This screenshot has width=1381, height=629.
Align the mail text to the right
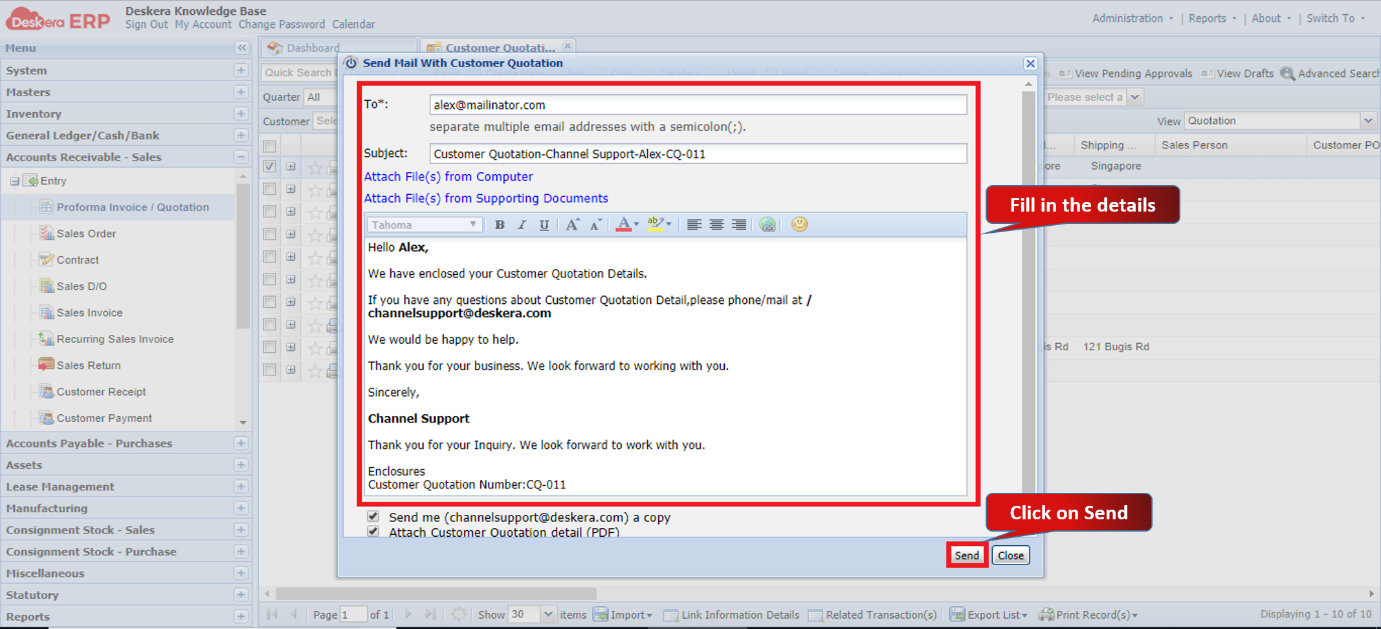(x=738, y=225)
